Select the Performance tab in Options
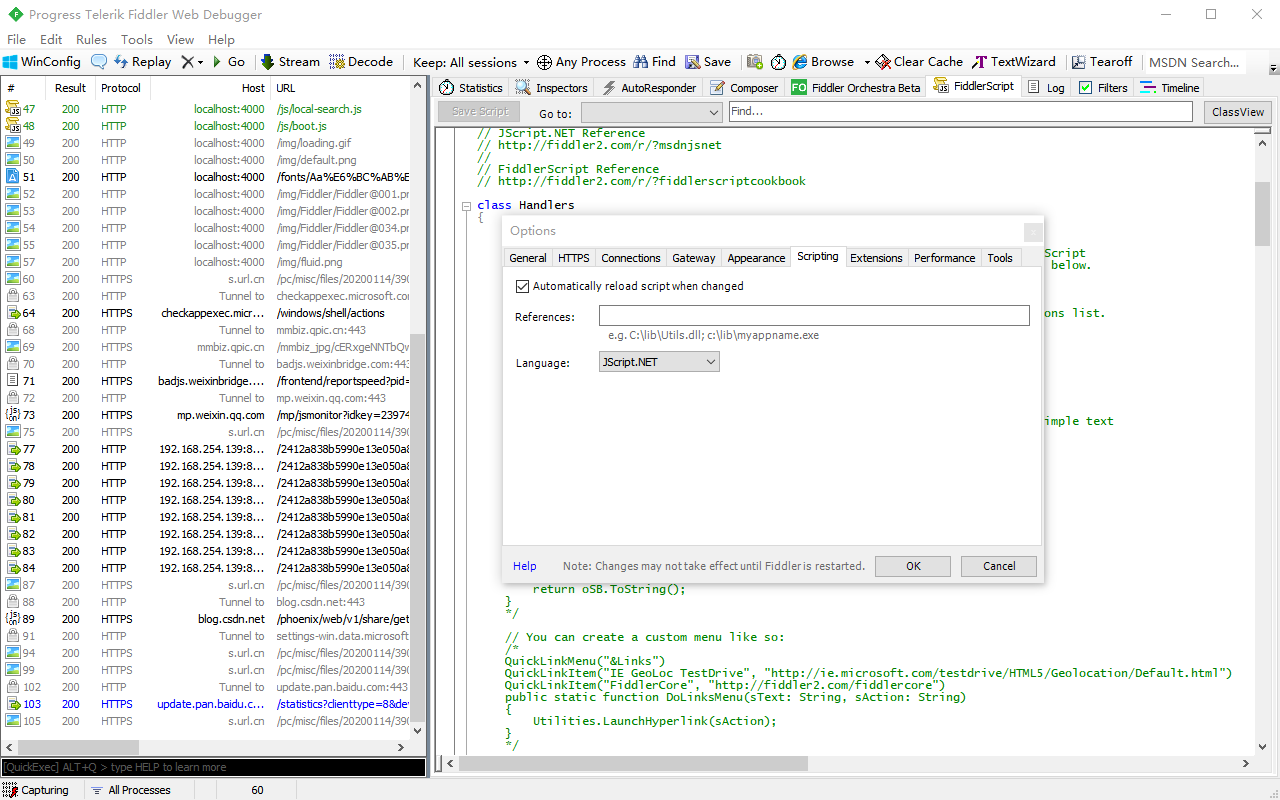The height and width of the screenshot is (800, 1280). 944,258
